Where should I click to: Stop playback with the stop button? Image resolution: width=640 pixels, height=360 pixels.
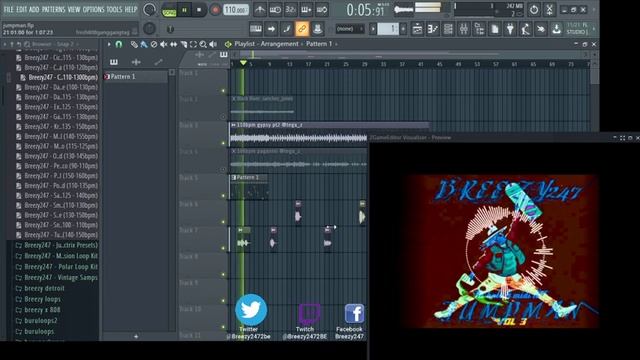[x=199, y=10]
